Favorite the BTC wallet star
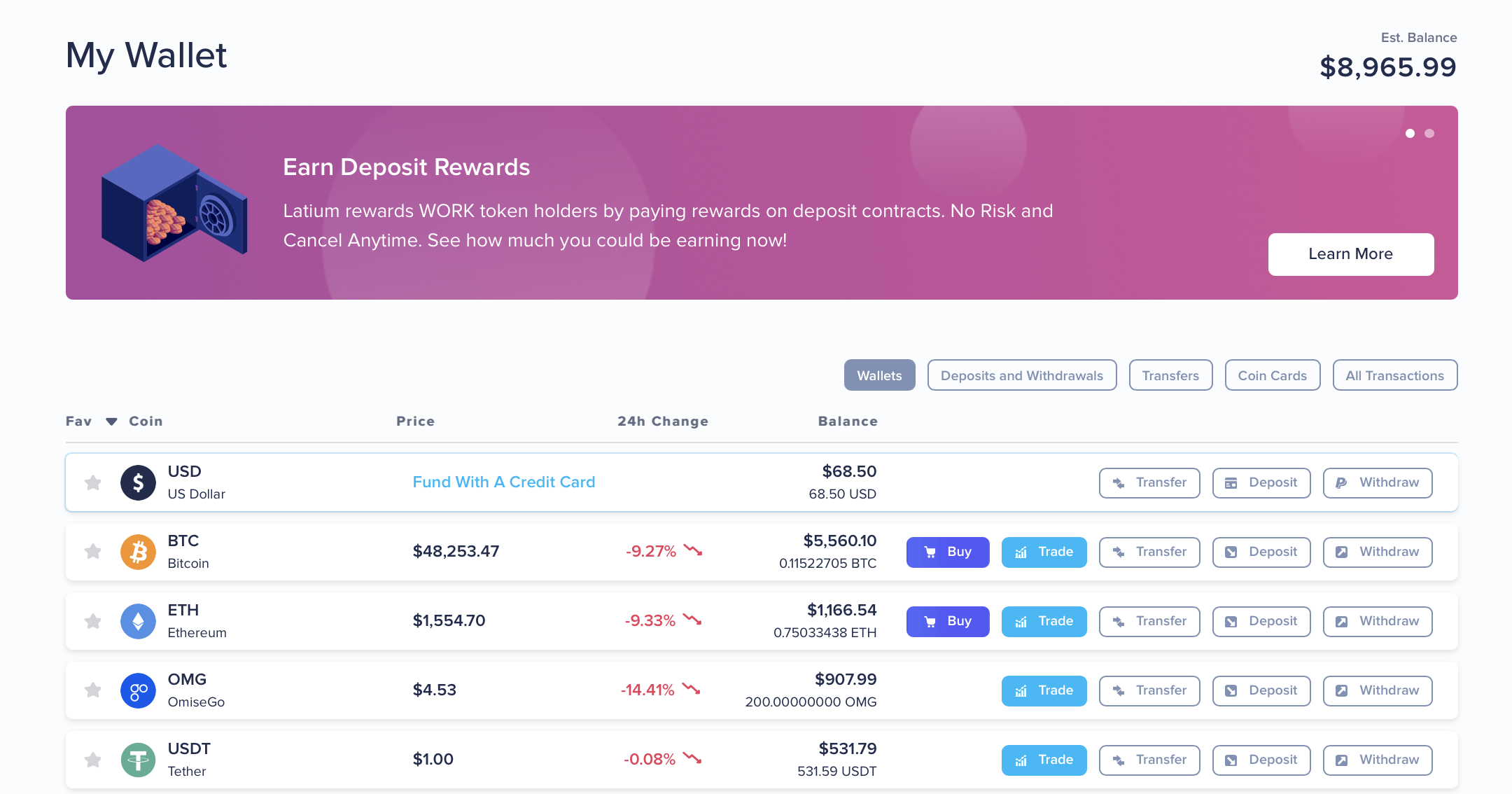This screenshot has width=1512, height=794. point(92,552)
